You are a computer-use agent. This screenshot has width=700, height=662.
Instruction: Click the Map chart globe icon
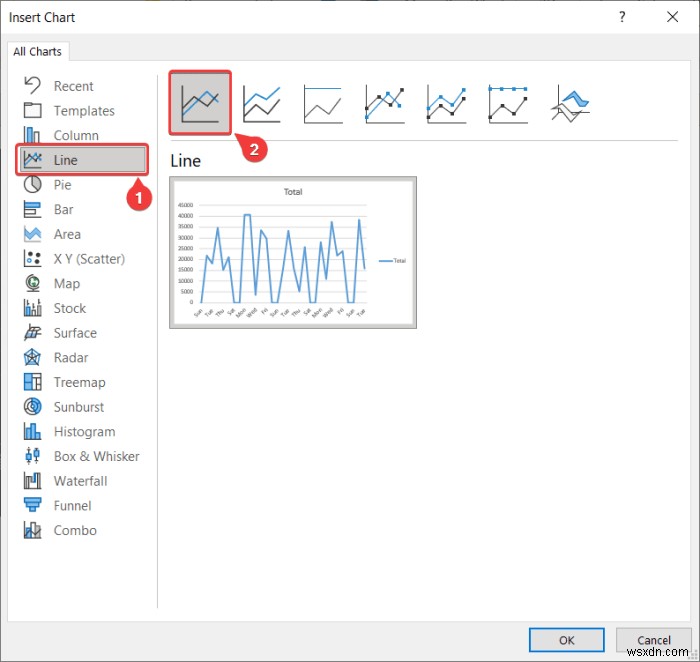pos(33,283)
